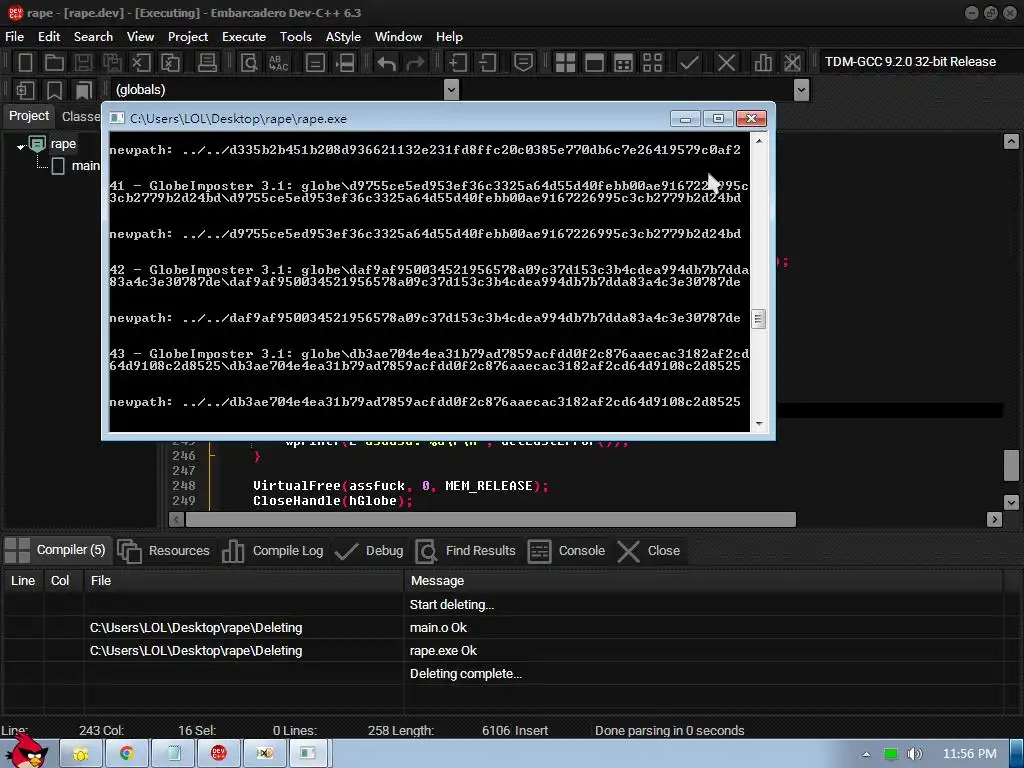Screen dimensions: 1024x768
Task: Click the Insert snippet toolbar icon
Action: [25, 90]
